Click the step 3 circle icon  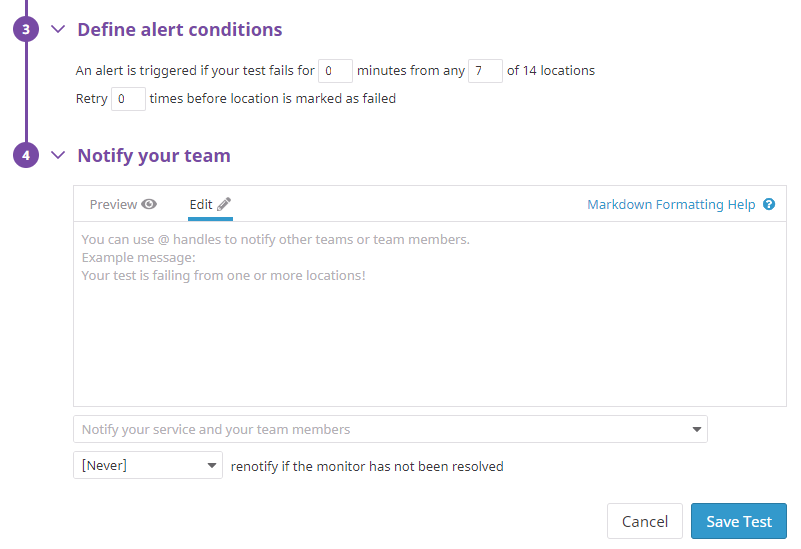[x=26, y=29]
